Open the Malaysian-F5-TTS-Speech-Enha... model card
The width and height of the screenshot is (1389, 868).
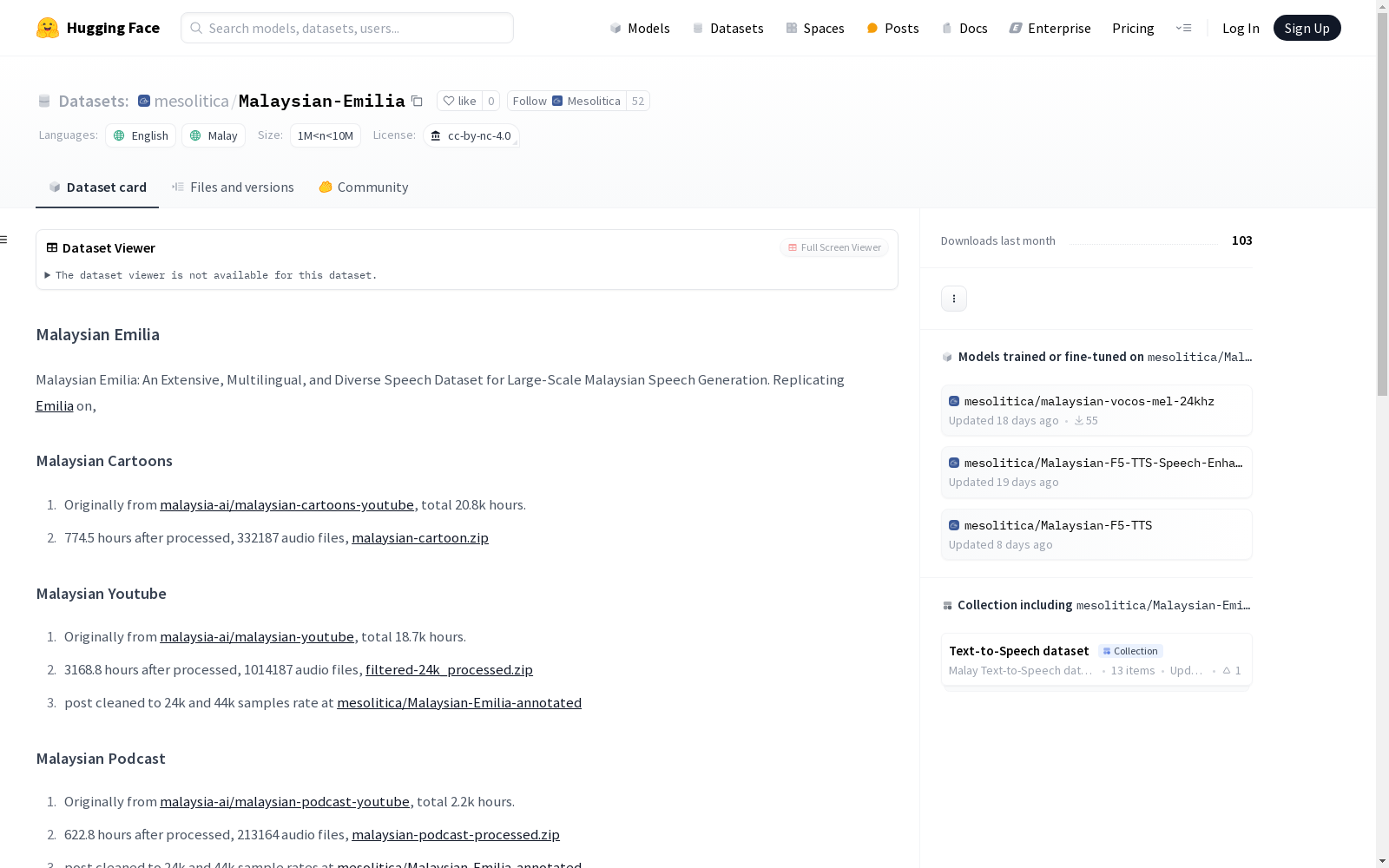pyautogui.click(x=1096, y=472)
